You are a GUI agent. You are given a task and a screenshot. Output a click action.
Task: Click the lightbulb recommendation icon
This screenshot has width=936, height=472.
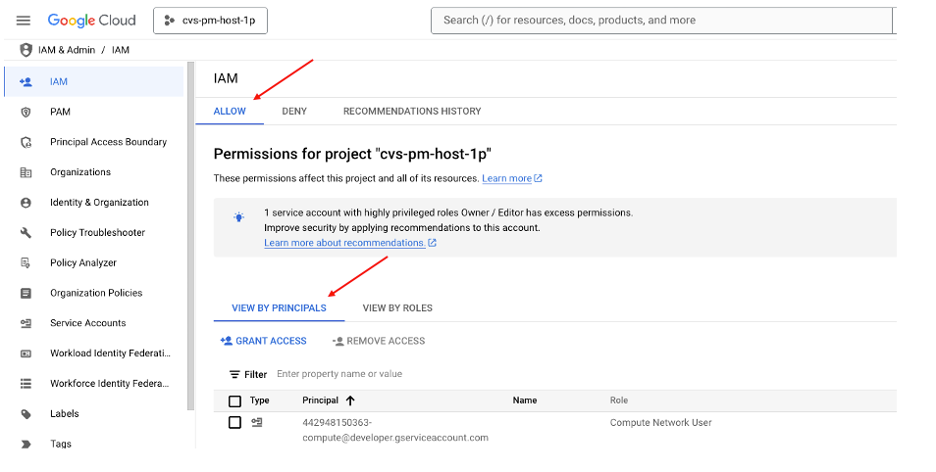[x=239, y=217]
